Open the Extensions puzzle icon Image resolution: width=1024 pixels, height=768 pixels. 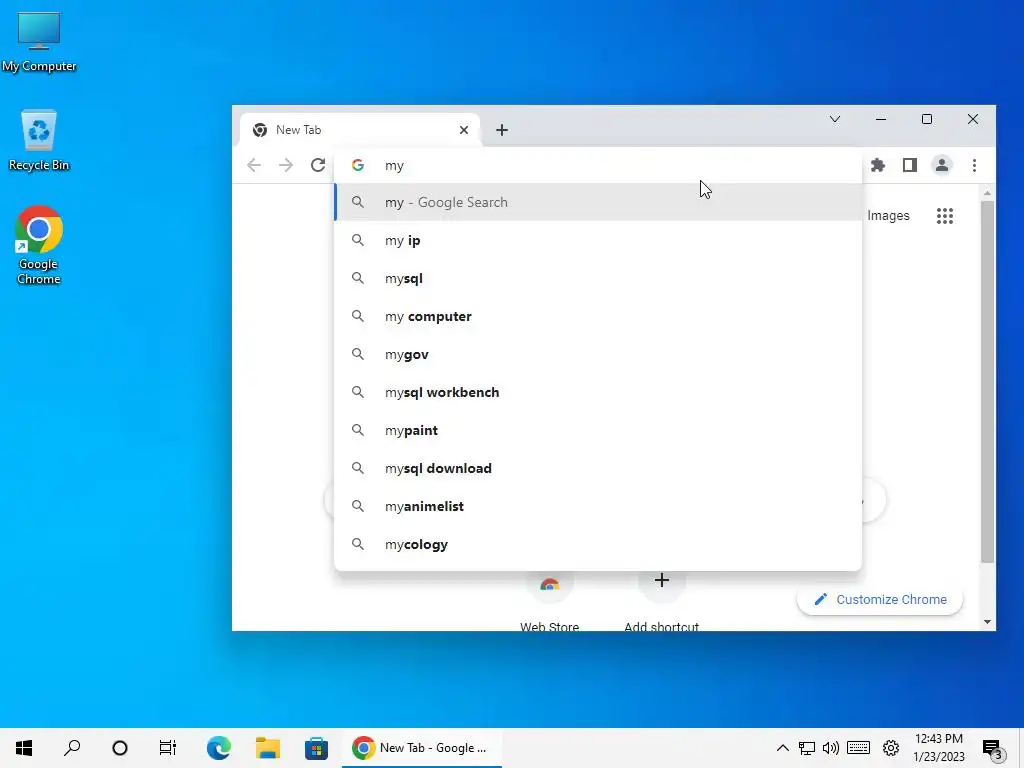[878, 165]
